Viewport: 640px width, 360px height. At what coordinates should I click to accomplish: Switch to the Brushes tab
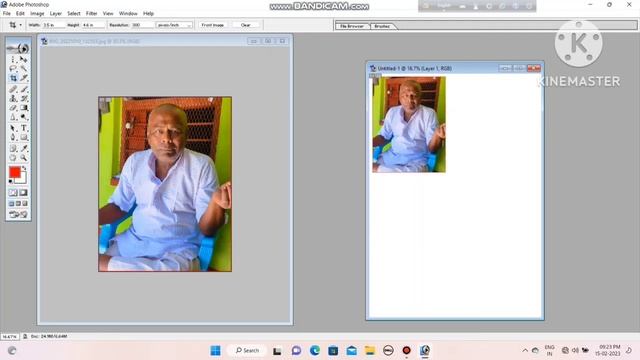coord(382,26)
